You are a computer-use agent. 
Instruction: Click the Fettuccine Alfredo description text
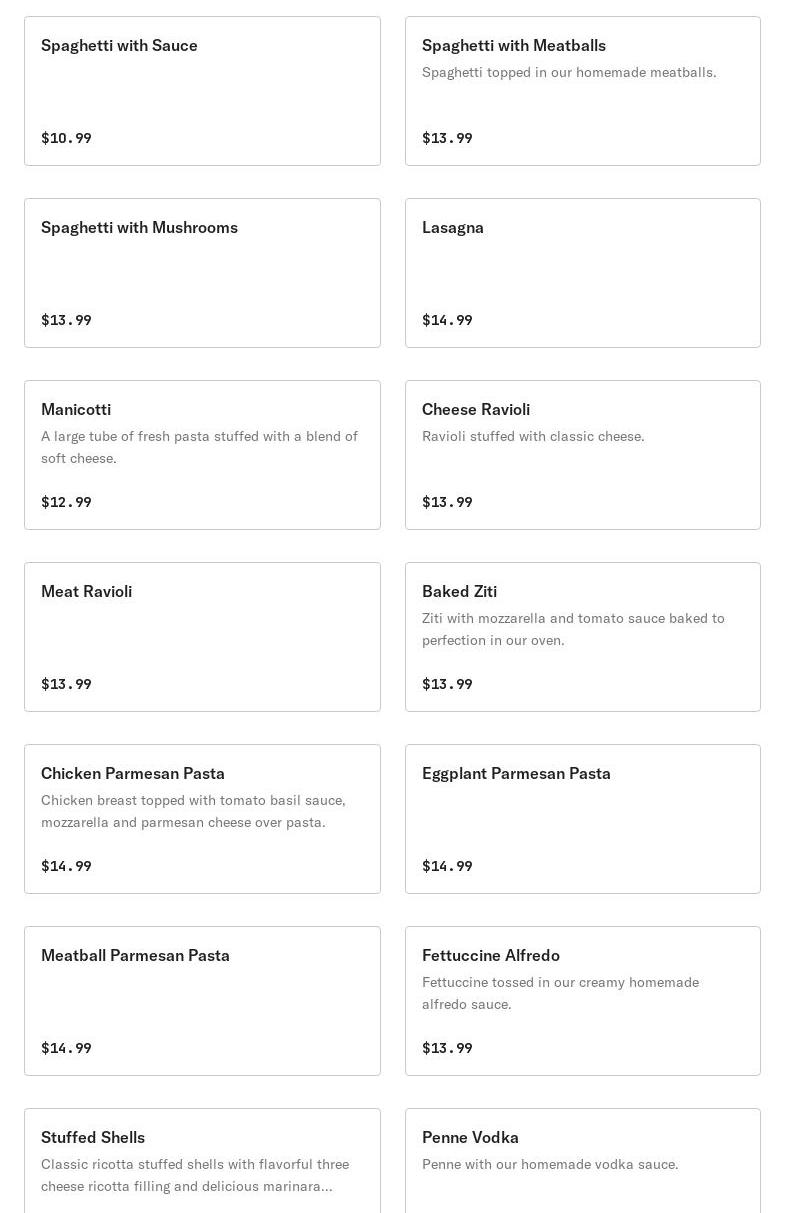point(560,993)
